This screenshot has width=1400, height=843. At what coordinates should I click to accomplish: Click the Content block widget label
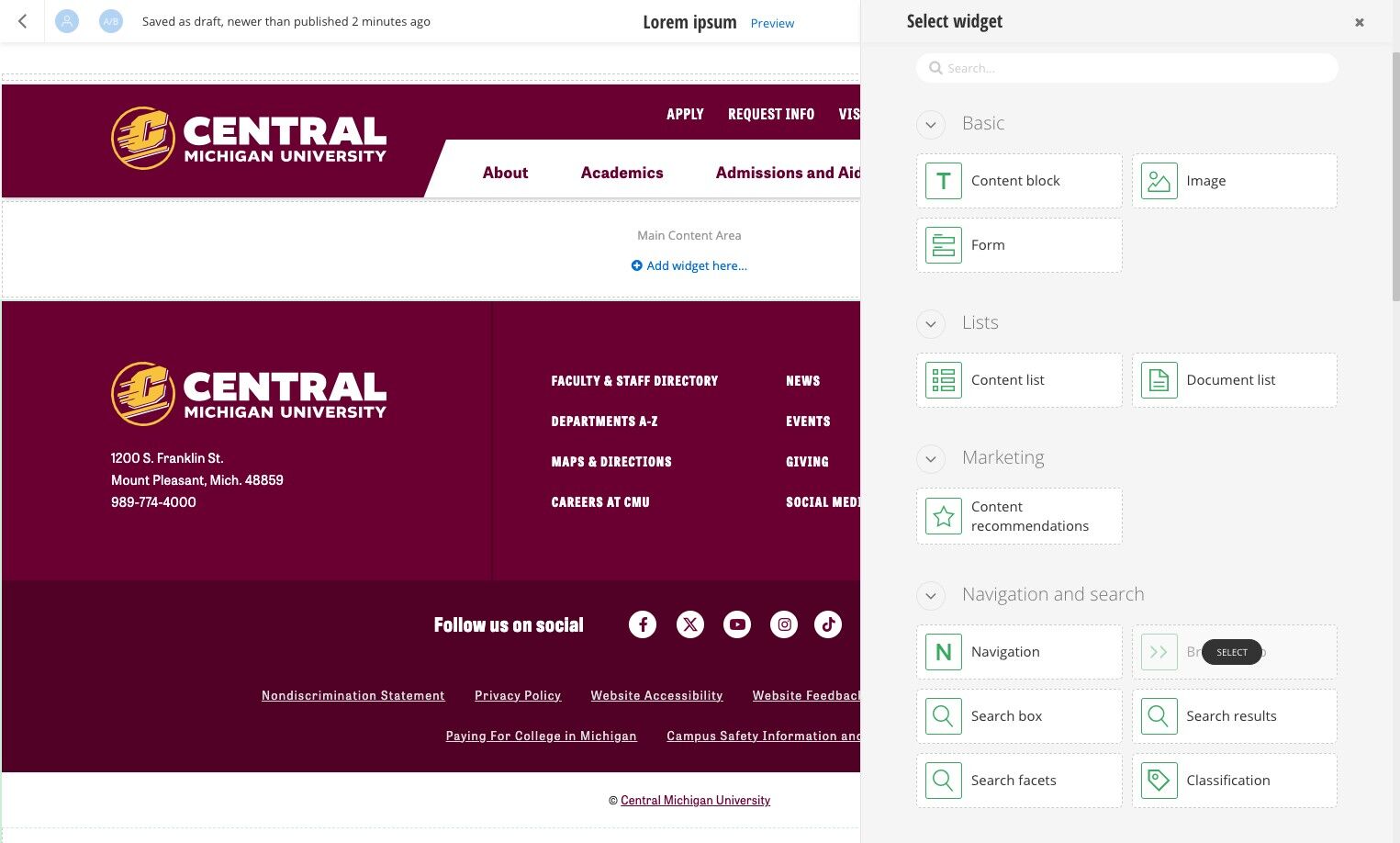pos(1015,181)
